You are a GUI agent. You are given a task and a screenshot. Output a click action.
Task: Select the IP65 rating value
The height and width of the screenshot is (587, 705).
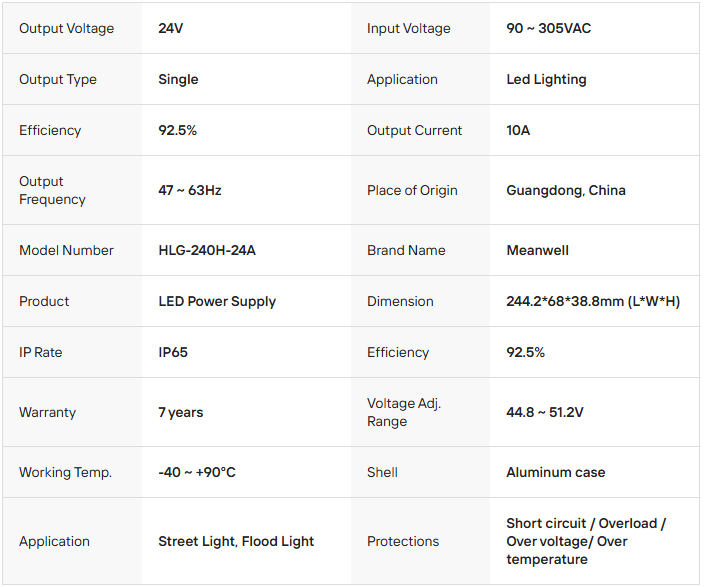tap(173, 352)
